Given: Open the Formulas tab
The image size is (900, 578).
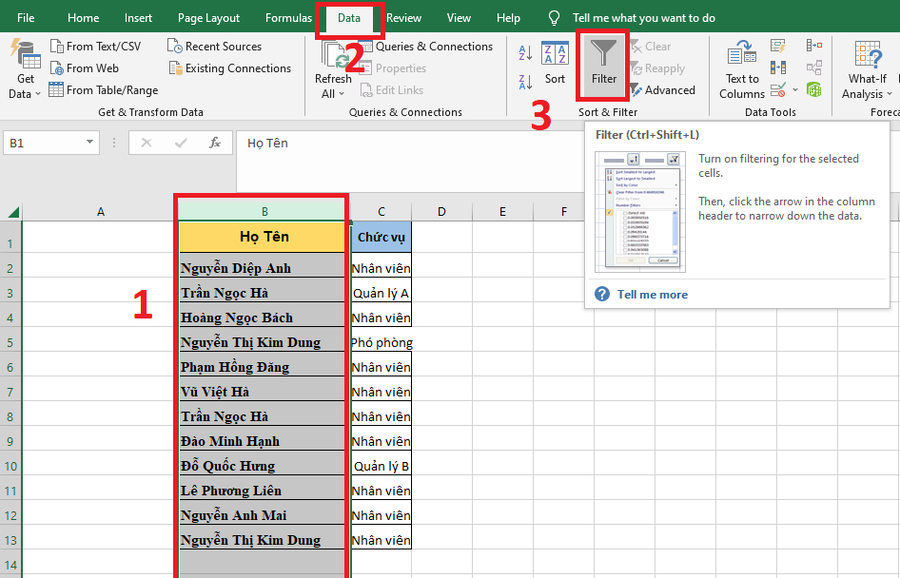Looking at the screenshot, I should [288, 18].
